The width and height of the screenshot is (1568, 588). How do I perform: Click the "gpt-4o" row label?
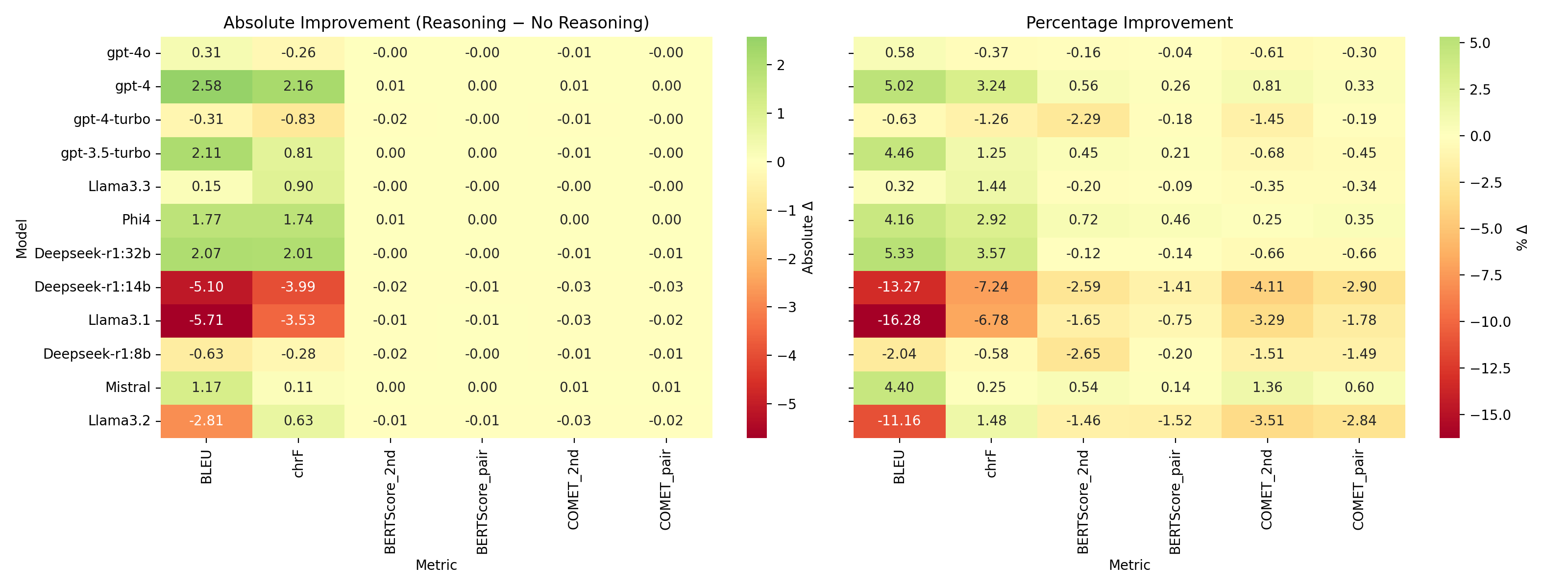point(128,52)
